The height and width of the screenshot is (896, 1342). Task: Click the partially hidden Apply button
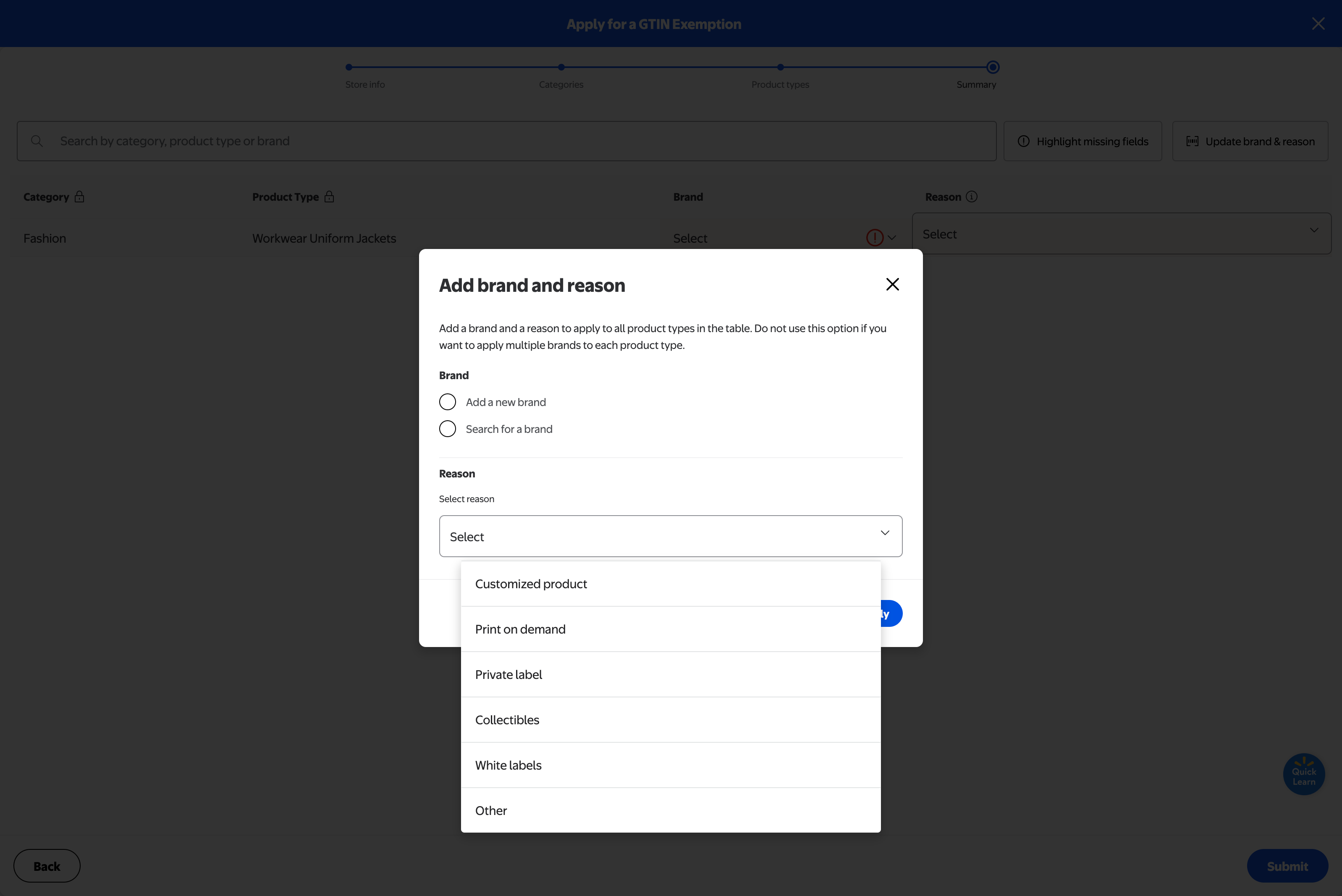(x=891, y=614)
